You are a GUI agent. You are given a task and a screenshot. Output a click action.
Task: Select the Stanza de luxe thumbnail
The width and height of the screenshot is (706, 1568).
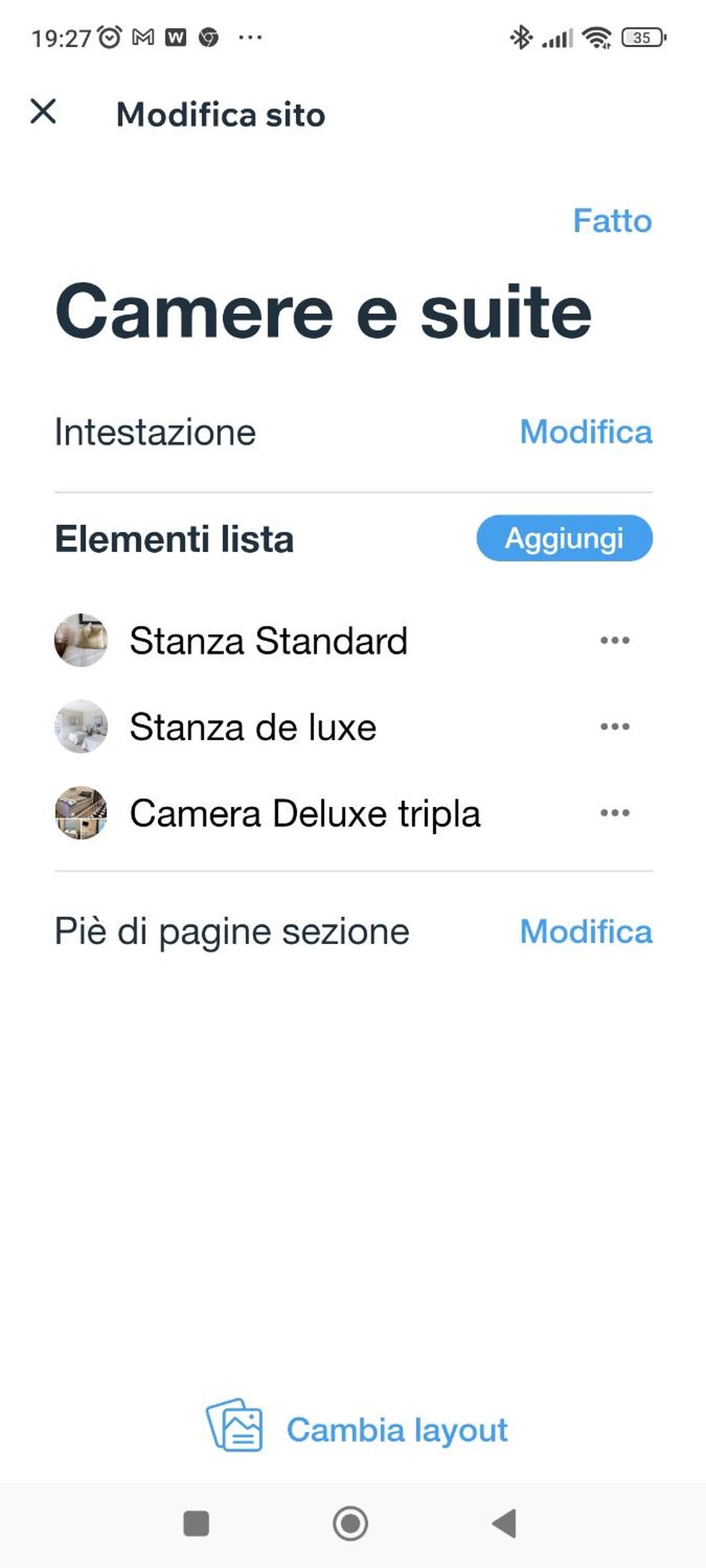coord(81,727)
